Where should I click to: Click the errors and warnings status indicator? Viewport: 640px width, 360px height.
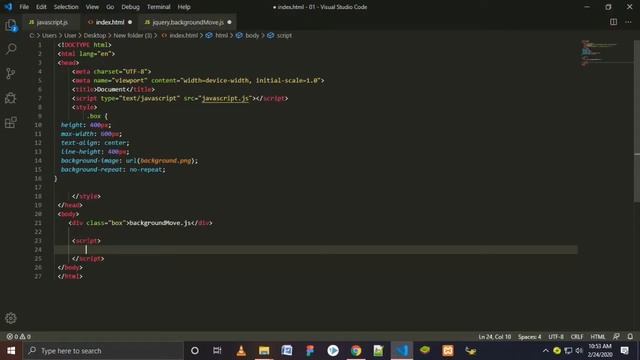18,337
